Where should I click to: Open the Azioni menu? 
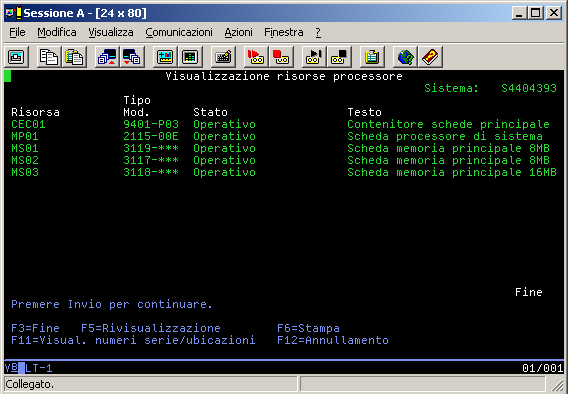click(238, 32)
